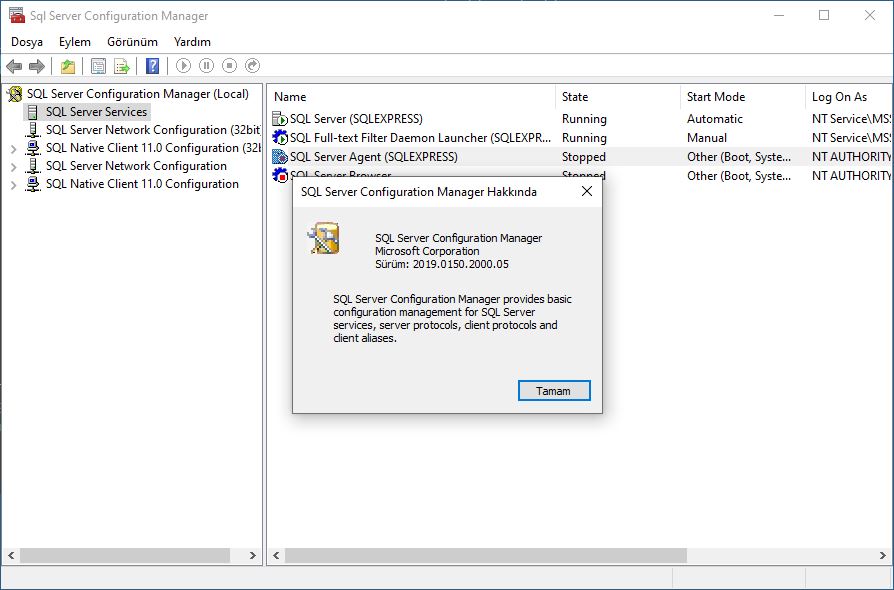This screenshot has width=894, height=590.
Task: Expand SQL Native Client 11.0 Configuration (32bit) node
Action: [13, 149]
